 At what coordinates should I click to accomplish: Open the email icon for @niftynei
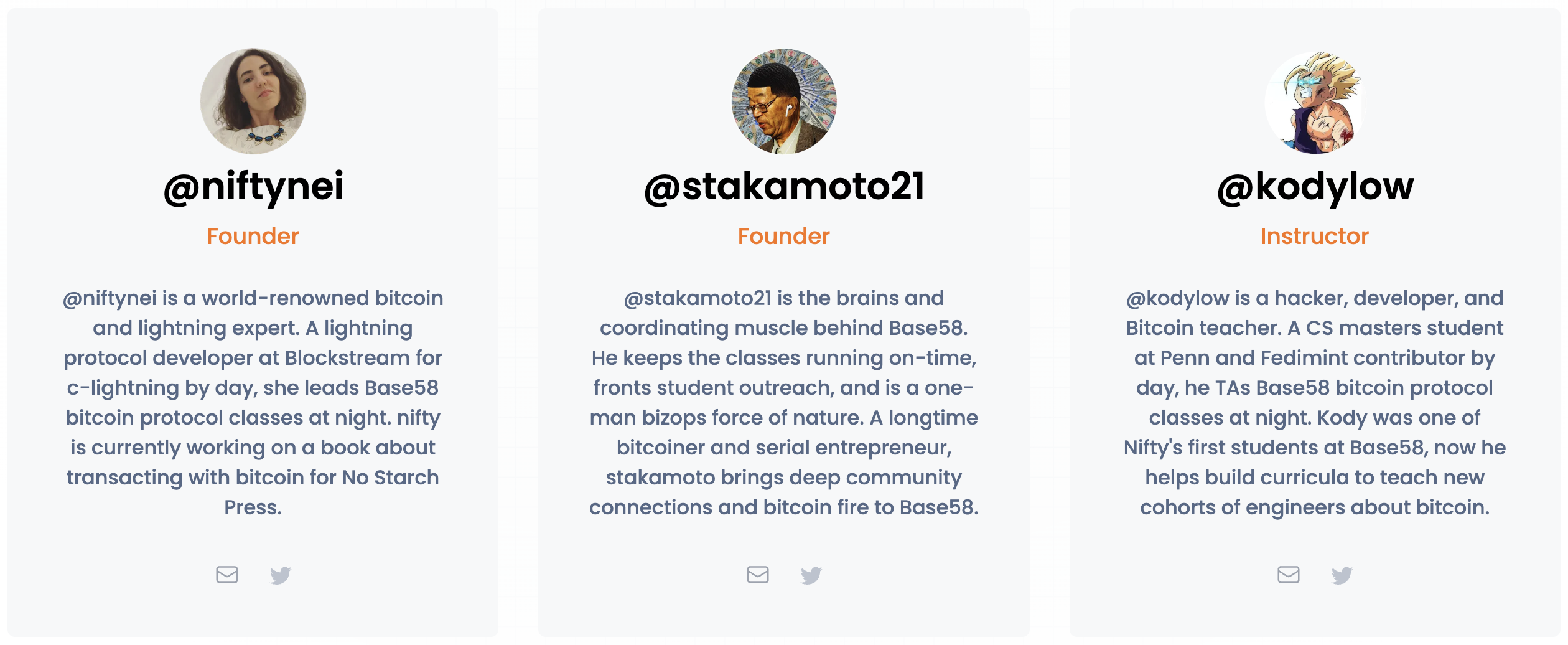(227, 575)
